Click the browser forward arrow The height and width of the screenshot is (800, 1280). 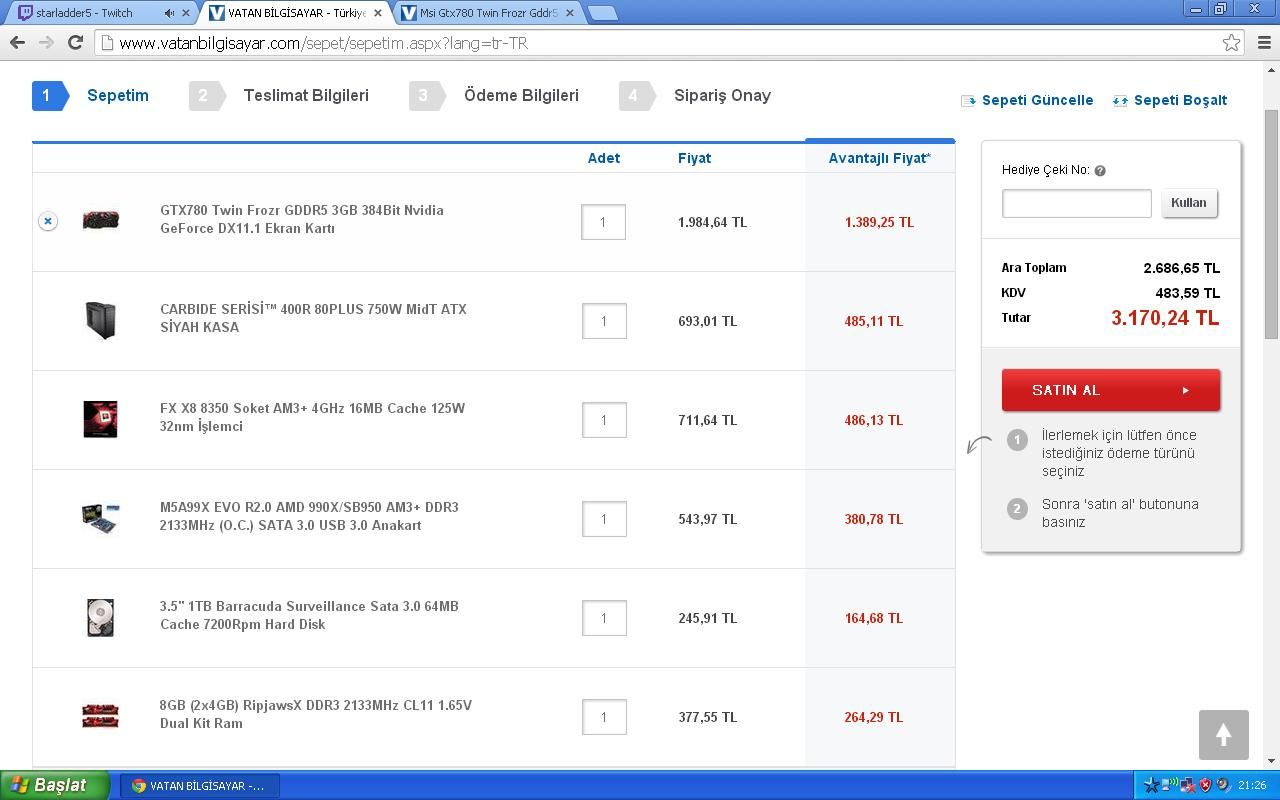46,42
